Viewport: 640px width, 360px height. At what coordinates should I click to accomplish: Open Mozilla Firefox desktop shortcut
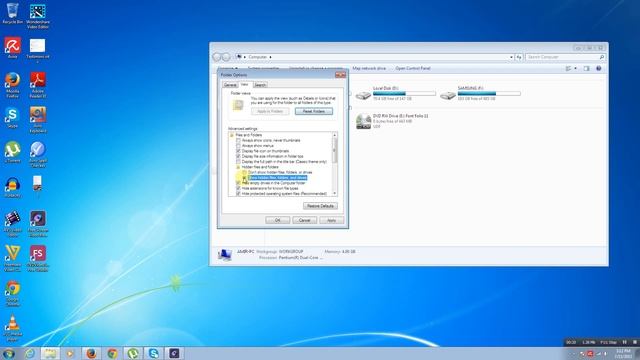pyautogui.click(x=13, y=84)
